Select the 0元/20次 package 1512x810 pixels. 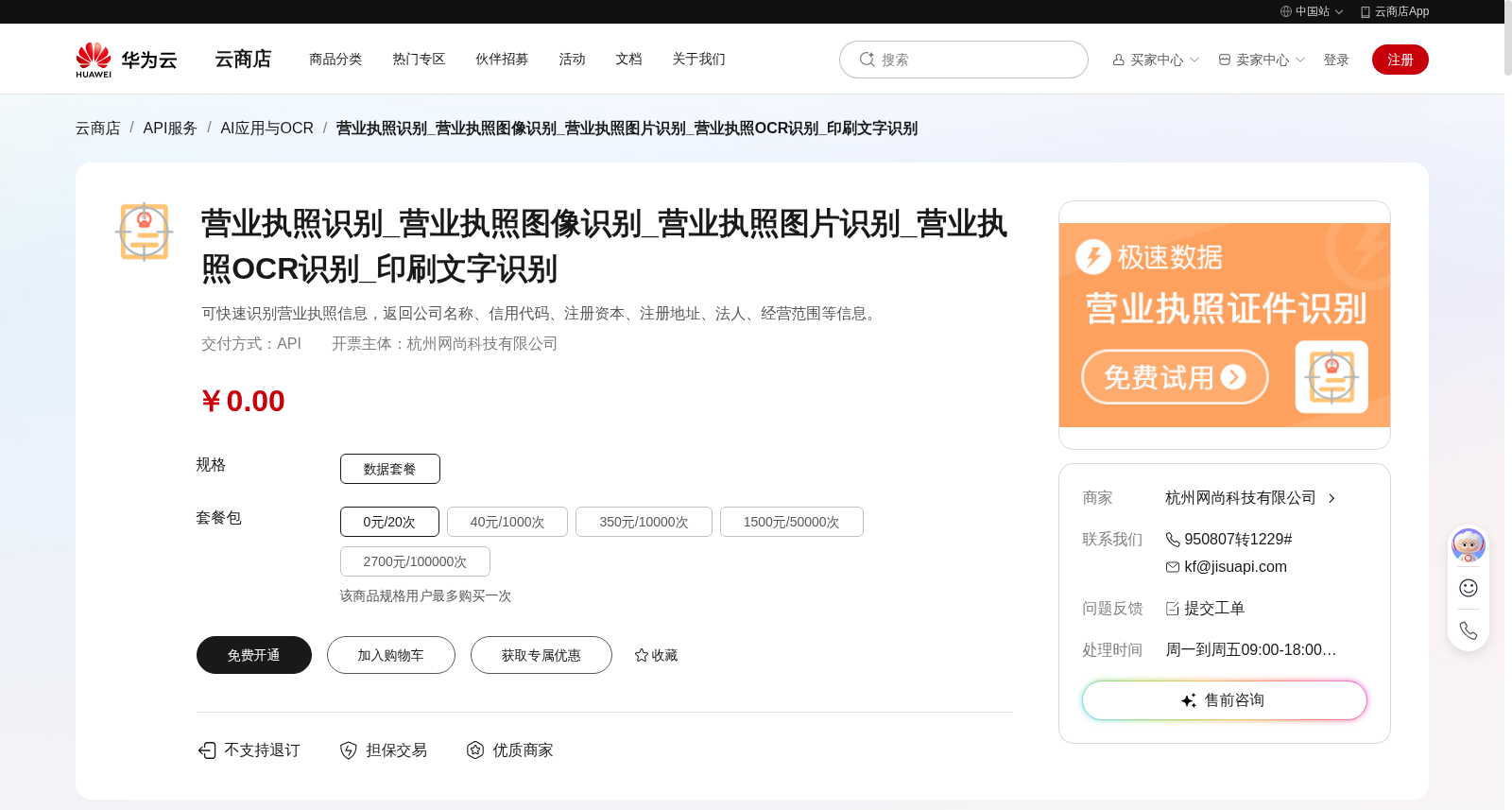pyautogui.click(x=389, y=522)
